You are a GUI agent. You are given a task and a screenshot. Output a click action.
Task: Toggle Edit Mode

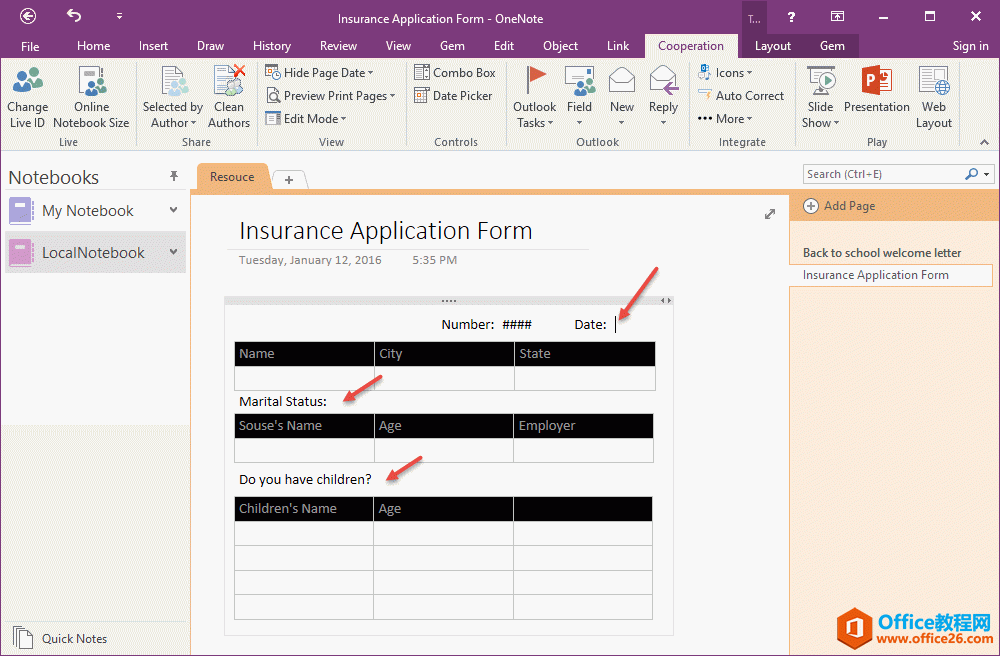pos(305,118)
